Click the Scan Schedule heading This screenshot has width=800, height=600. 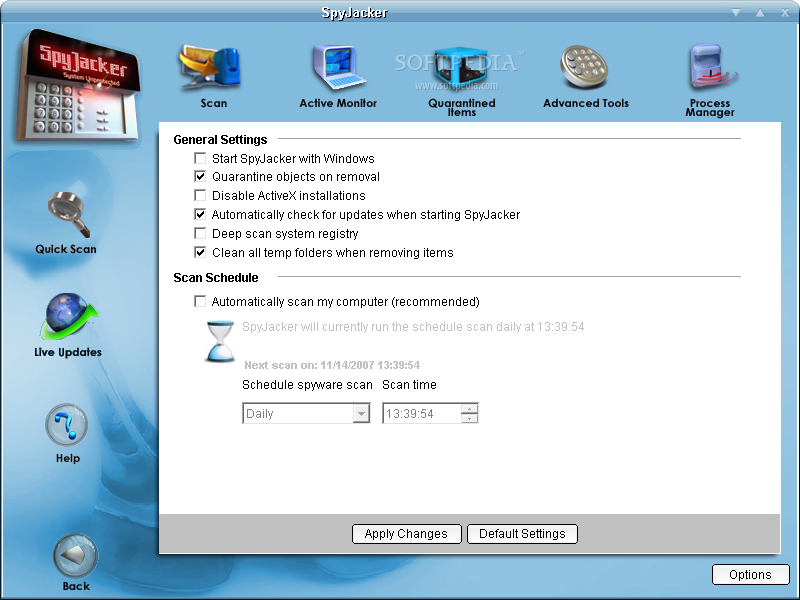(216, 278)
